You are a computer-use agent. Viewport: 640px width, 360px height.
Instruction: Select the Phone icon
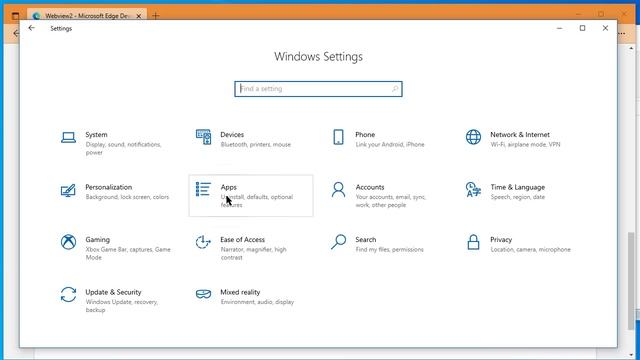[338, 137]
